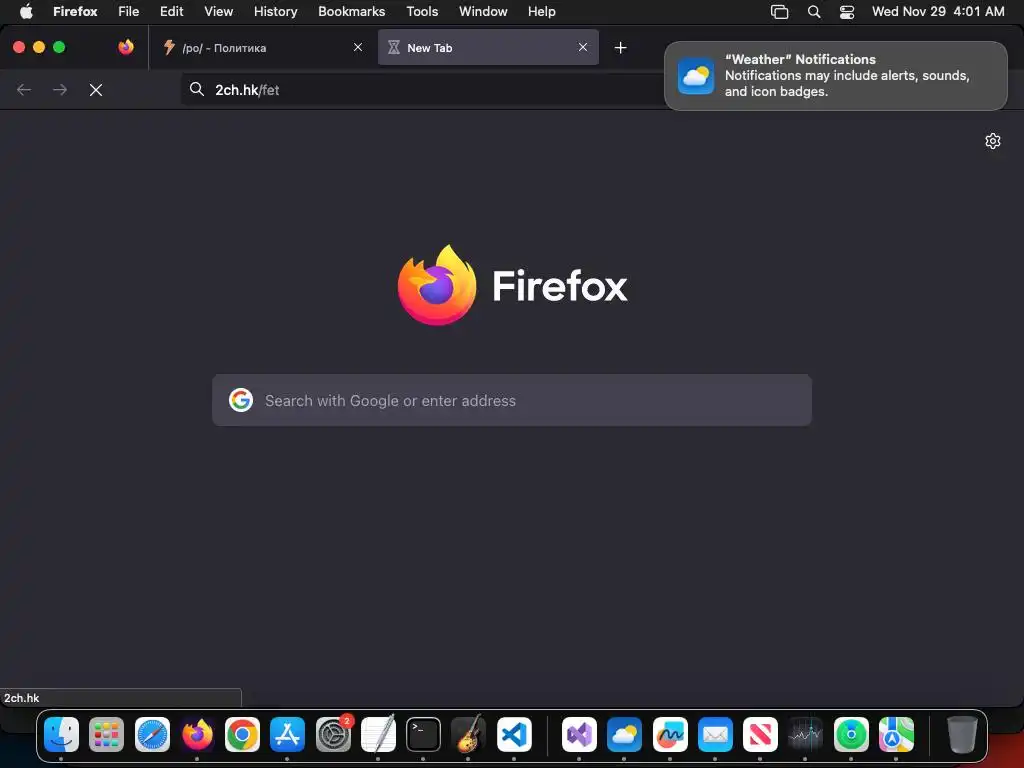Launch Maps from the dock

coord(896,735)
